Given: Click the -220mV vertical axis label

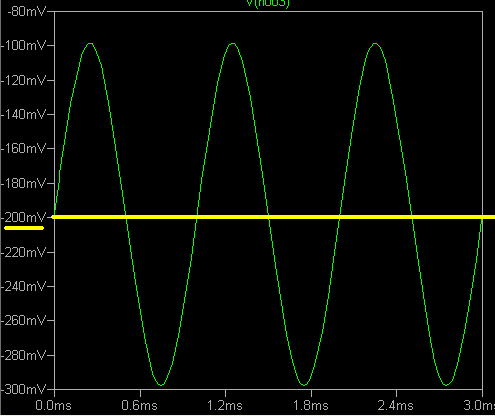Looking at the screenshot, I should (x=23, y=252).
